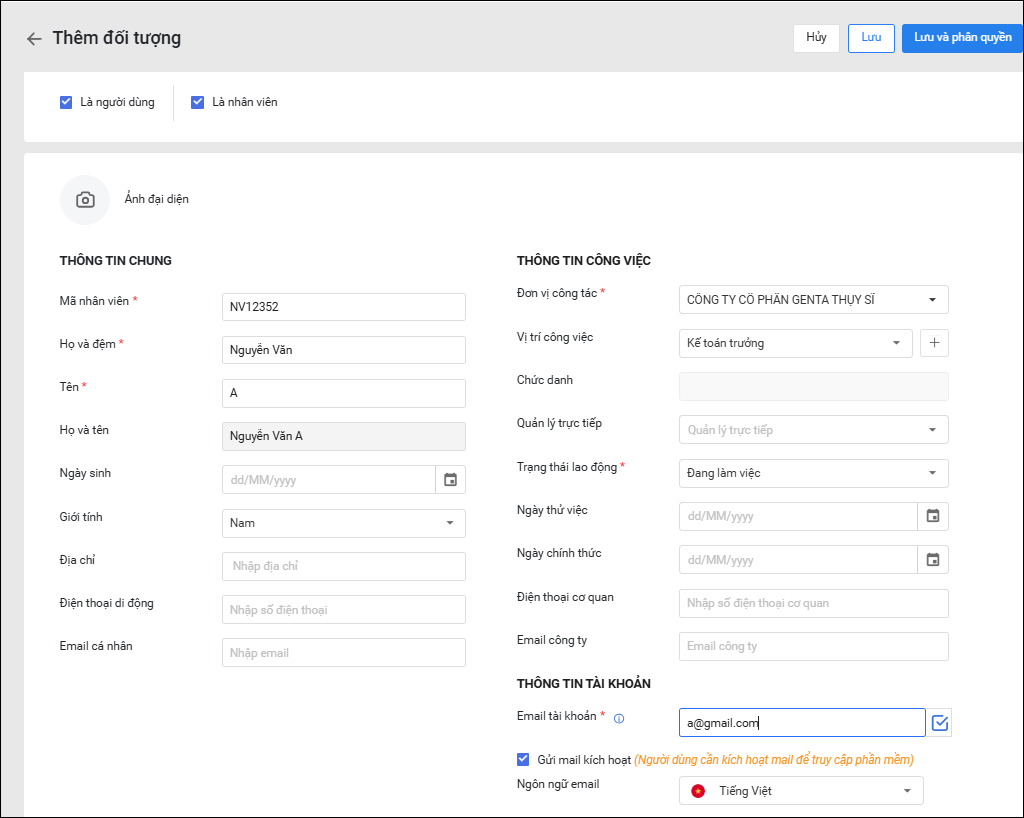Expand Đơn vị công tác dropdown
Viewport: 1024px width, 818px height.
pos(813,299)
